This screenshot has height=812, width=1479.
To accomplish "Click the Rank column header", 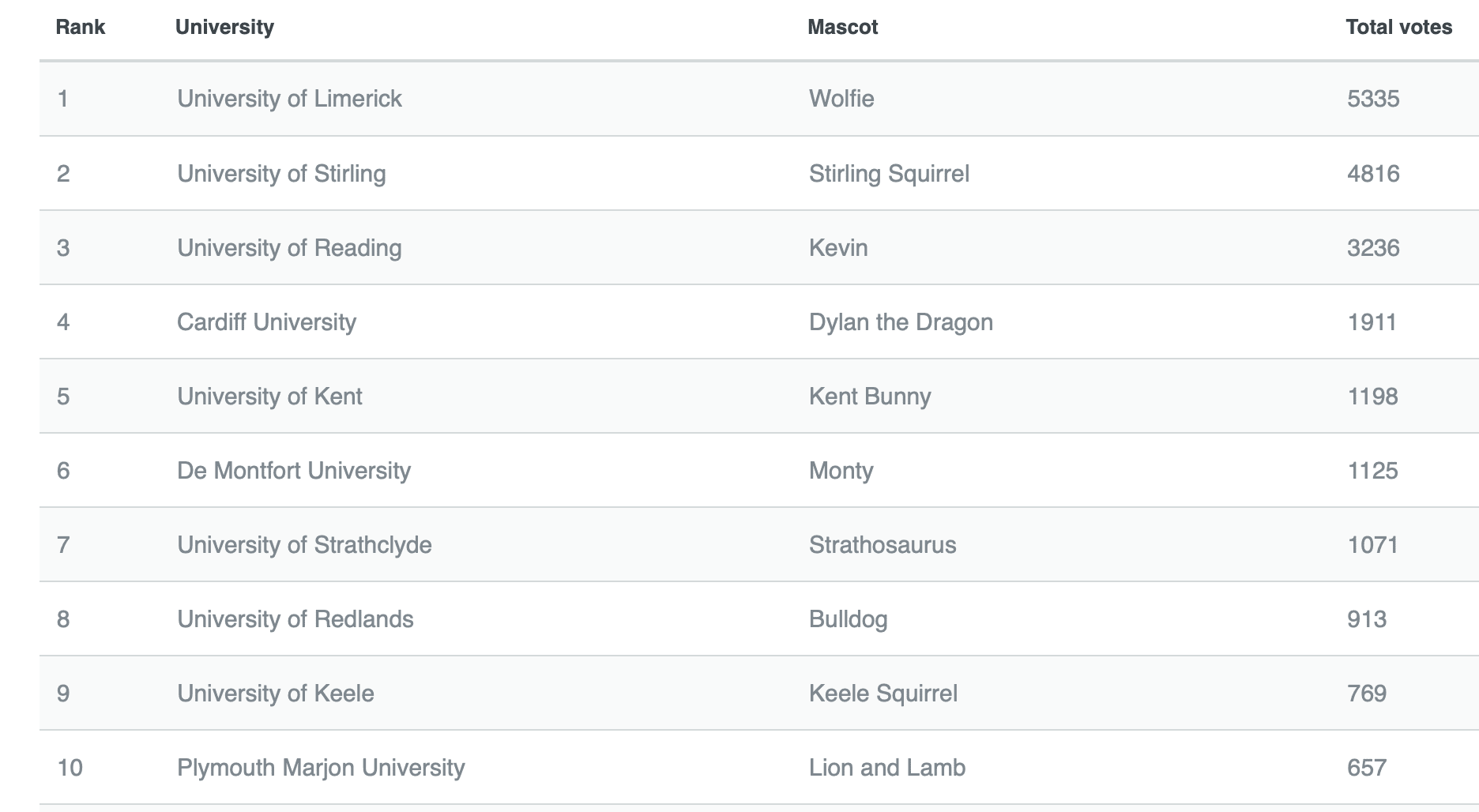I will click(x=80, y=27).
